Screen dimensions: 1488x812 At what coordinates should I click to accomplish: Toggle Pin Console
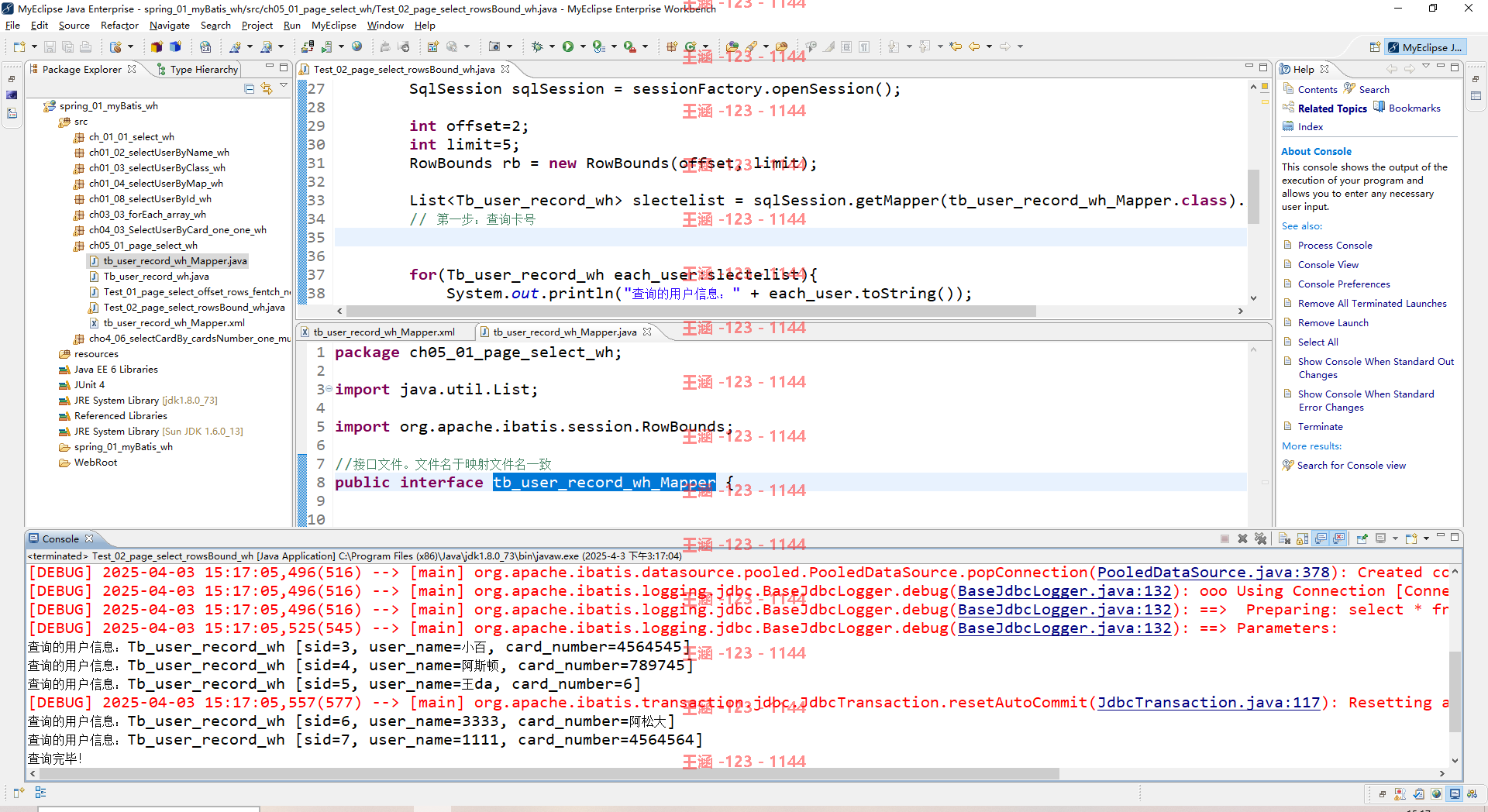click(x=1362, y=538)
